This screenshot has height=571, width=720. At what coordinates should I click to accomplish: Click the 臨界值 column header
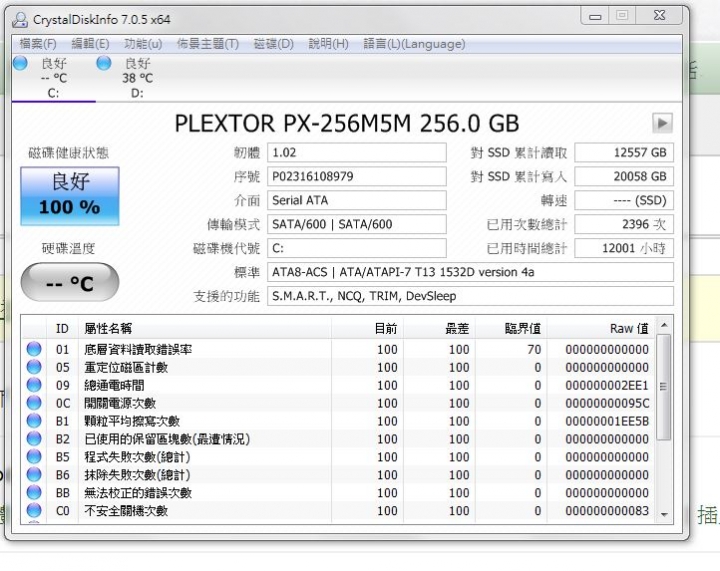pos(511,328)
